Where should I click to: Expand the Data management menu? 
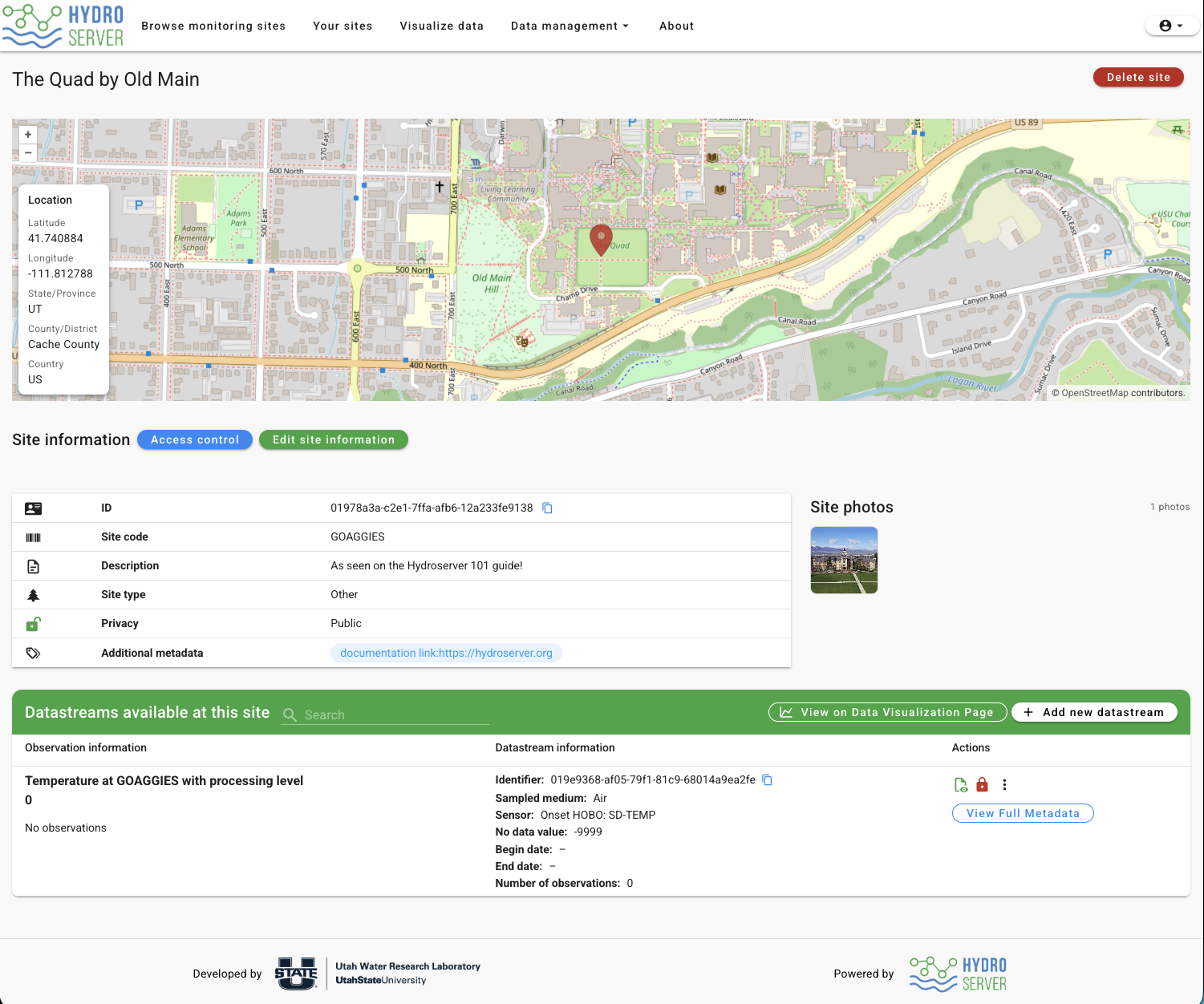[570, 26]
